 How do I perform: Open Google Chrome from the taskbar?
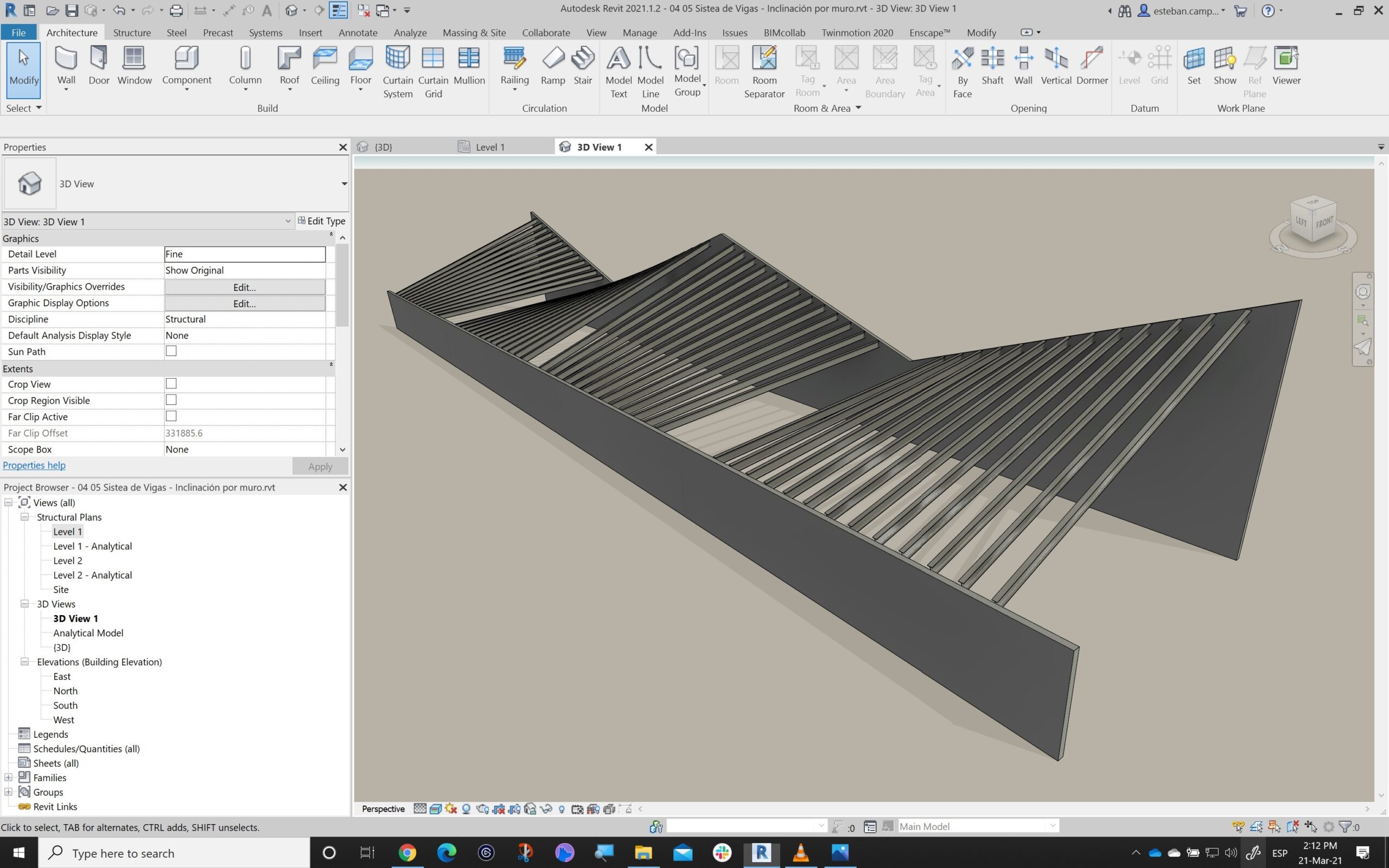[x=407, y=852]
